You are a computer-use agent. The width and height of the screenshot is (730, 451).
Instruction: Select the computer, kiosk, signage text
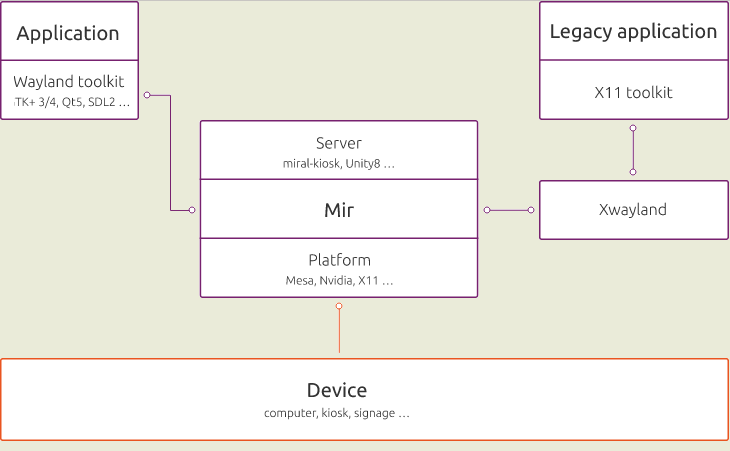[337, 413]
